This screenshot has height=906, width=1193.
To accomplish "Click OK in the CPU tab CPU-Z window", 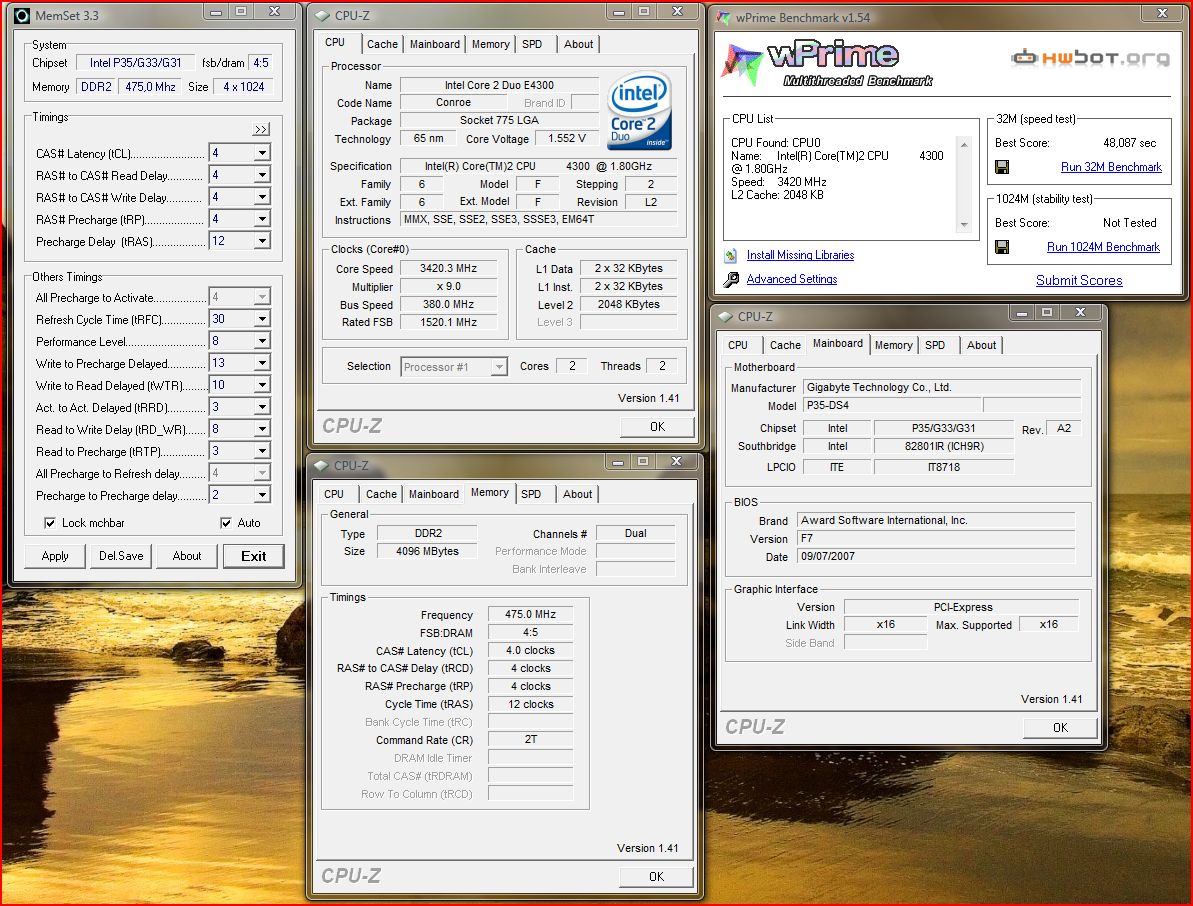I will [657, 427].
